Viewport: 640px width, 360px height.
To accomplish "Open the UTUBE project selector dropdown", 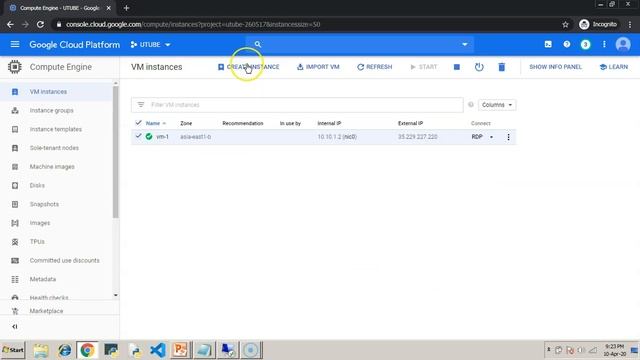I will (150, 44).
